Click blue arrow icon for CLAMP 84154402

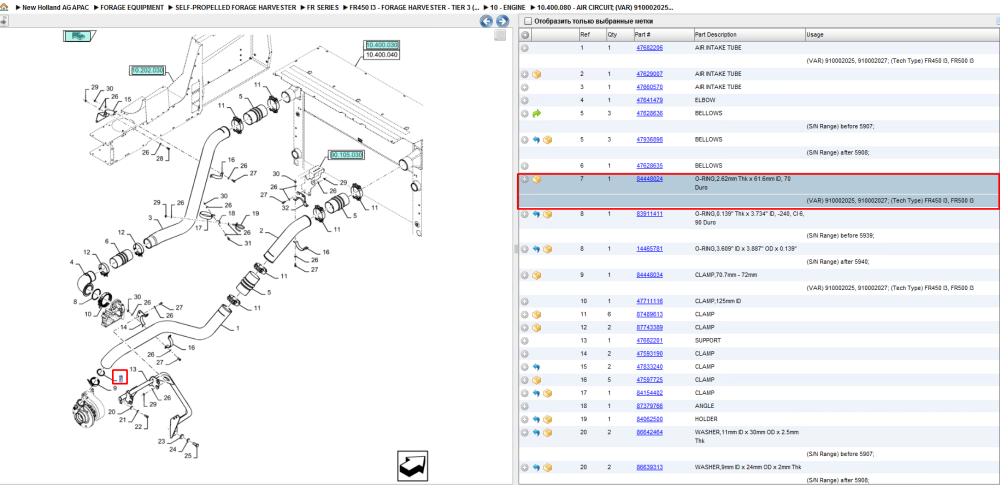536,393
